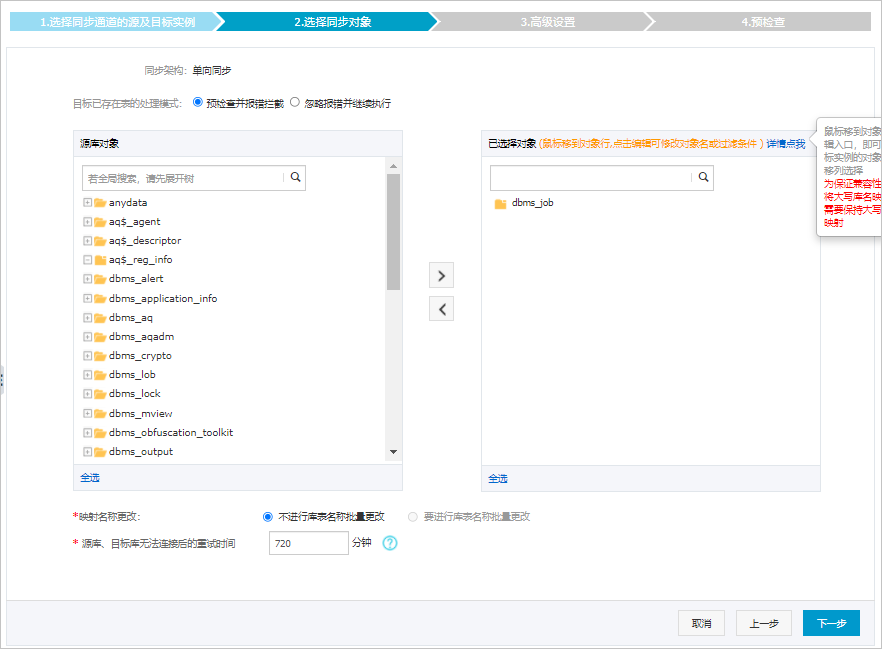This screenshot has width=882, height=649.
Task: Click the left arrow to remove objects
Action: [x=441, y=308]
